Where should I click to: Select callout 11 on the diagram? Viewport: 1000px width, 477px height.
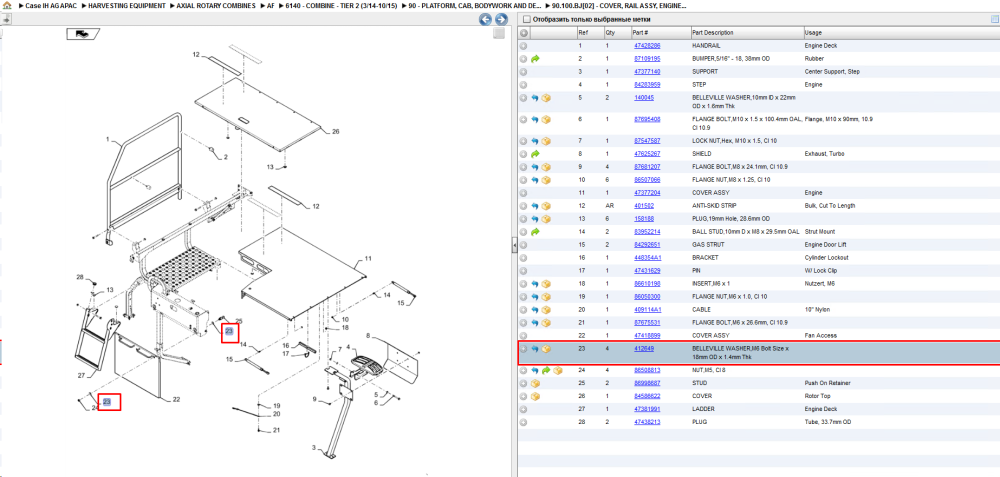[x=367, y=259]
